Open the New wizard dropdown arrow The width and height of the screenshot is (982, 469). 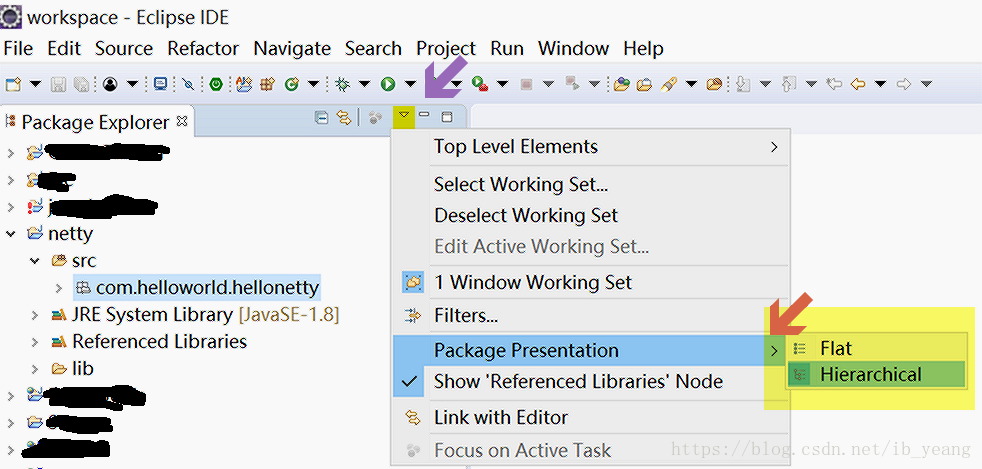point(35,84)
